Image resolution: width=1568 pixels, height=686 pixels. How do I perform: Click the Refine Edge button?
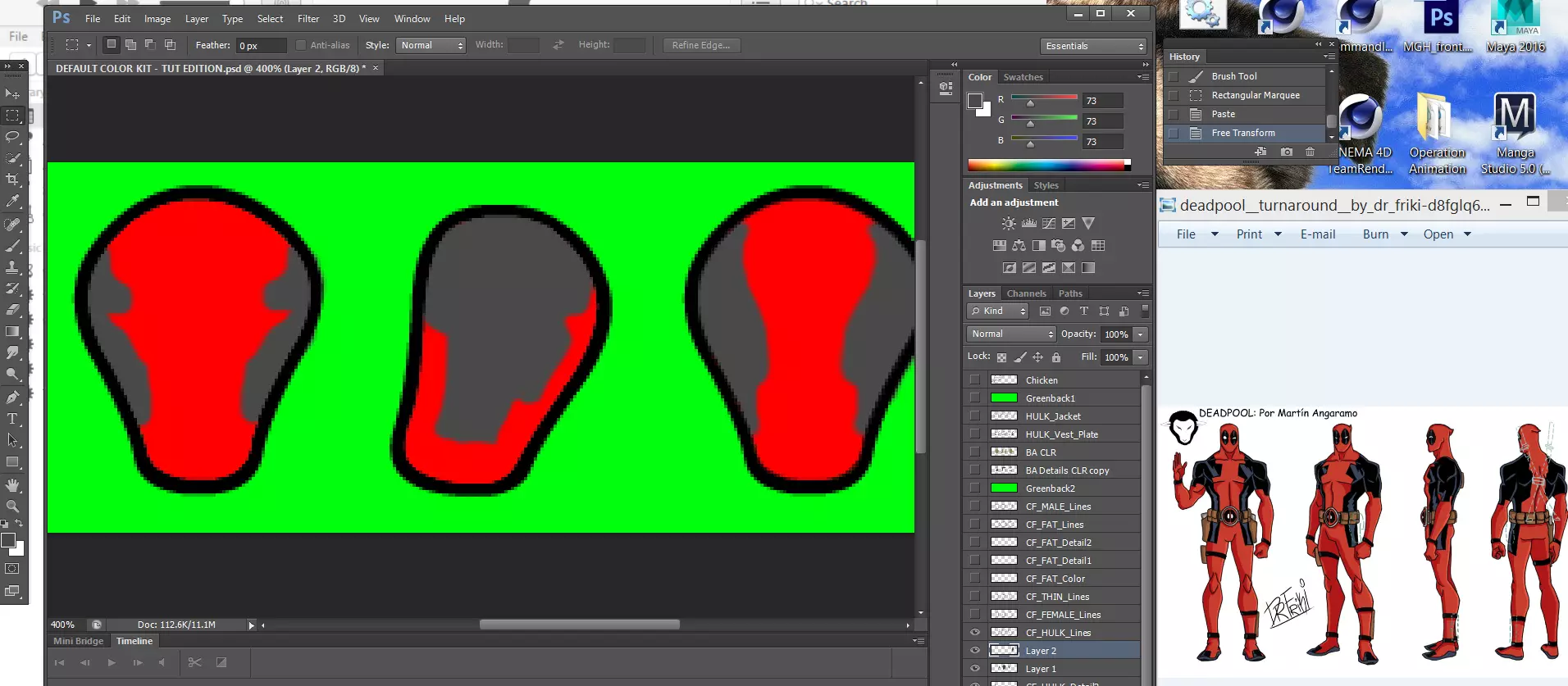click(701, 46)
